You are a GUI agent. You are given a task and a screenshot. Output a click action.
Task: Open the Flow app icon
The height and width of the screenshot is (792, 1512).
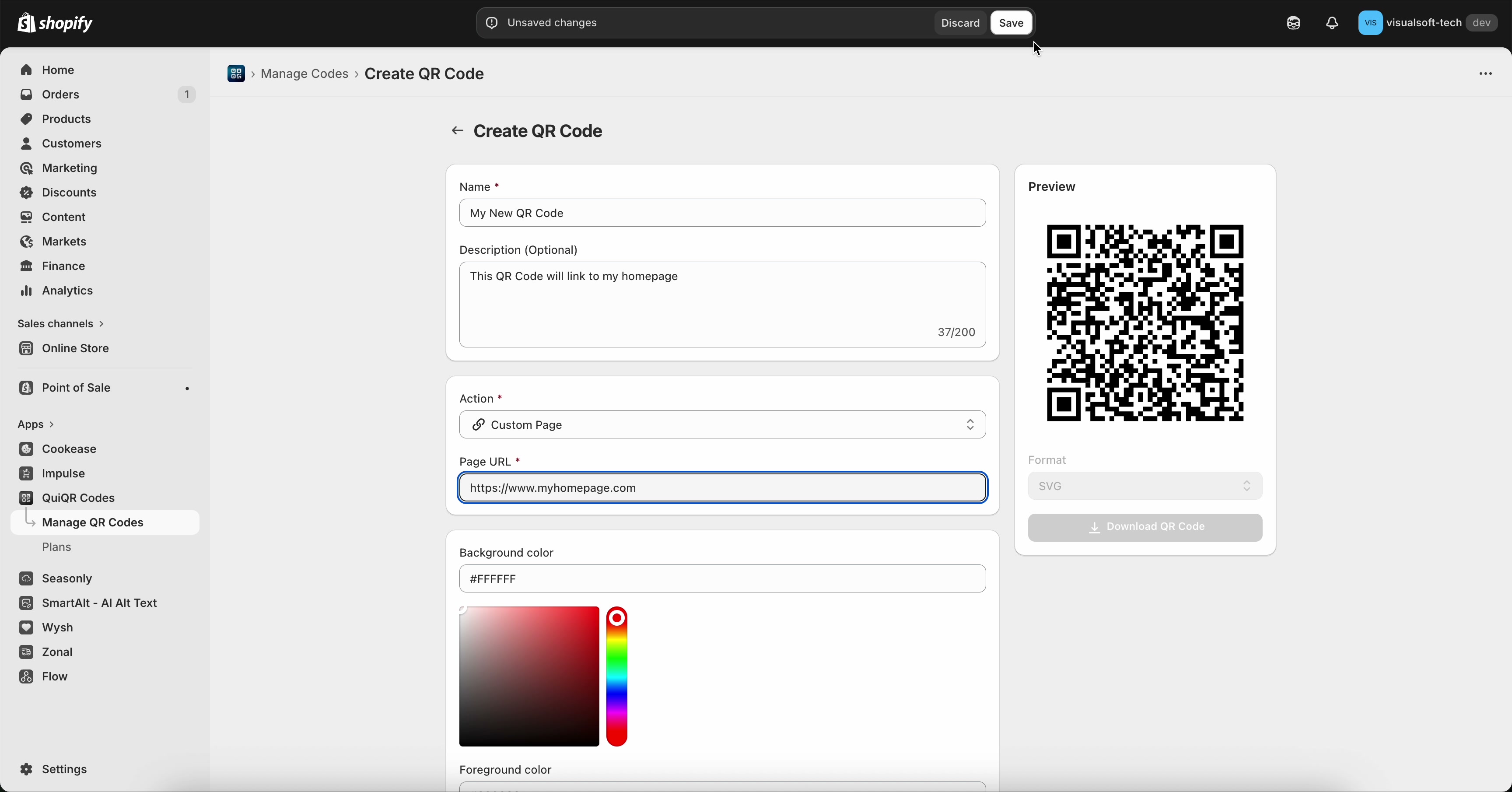pos(26,677)
